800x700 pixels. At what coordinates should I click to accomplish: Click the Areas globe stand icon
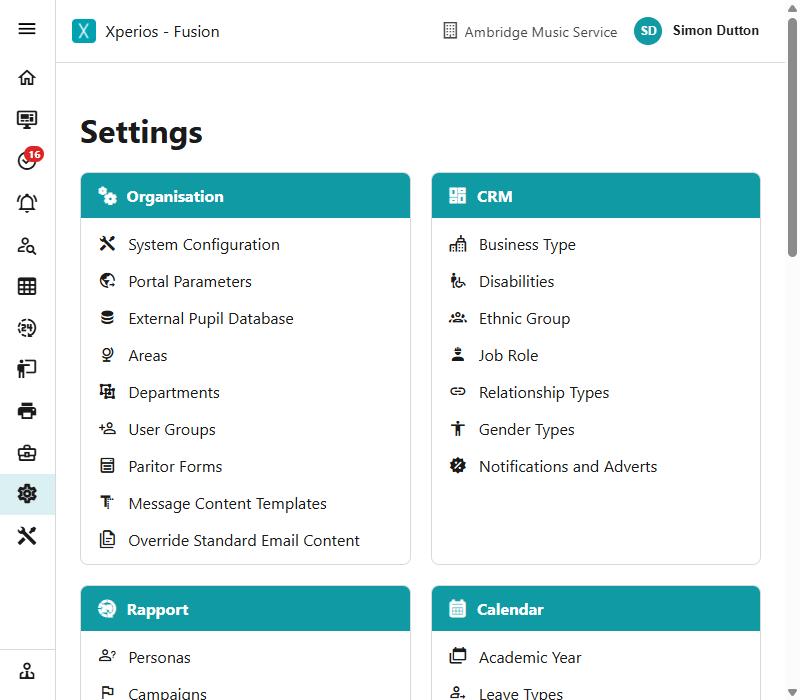click(x=107, y=355)
